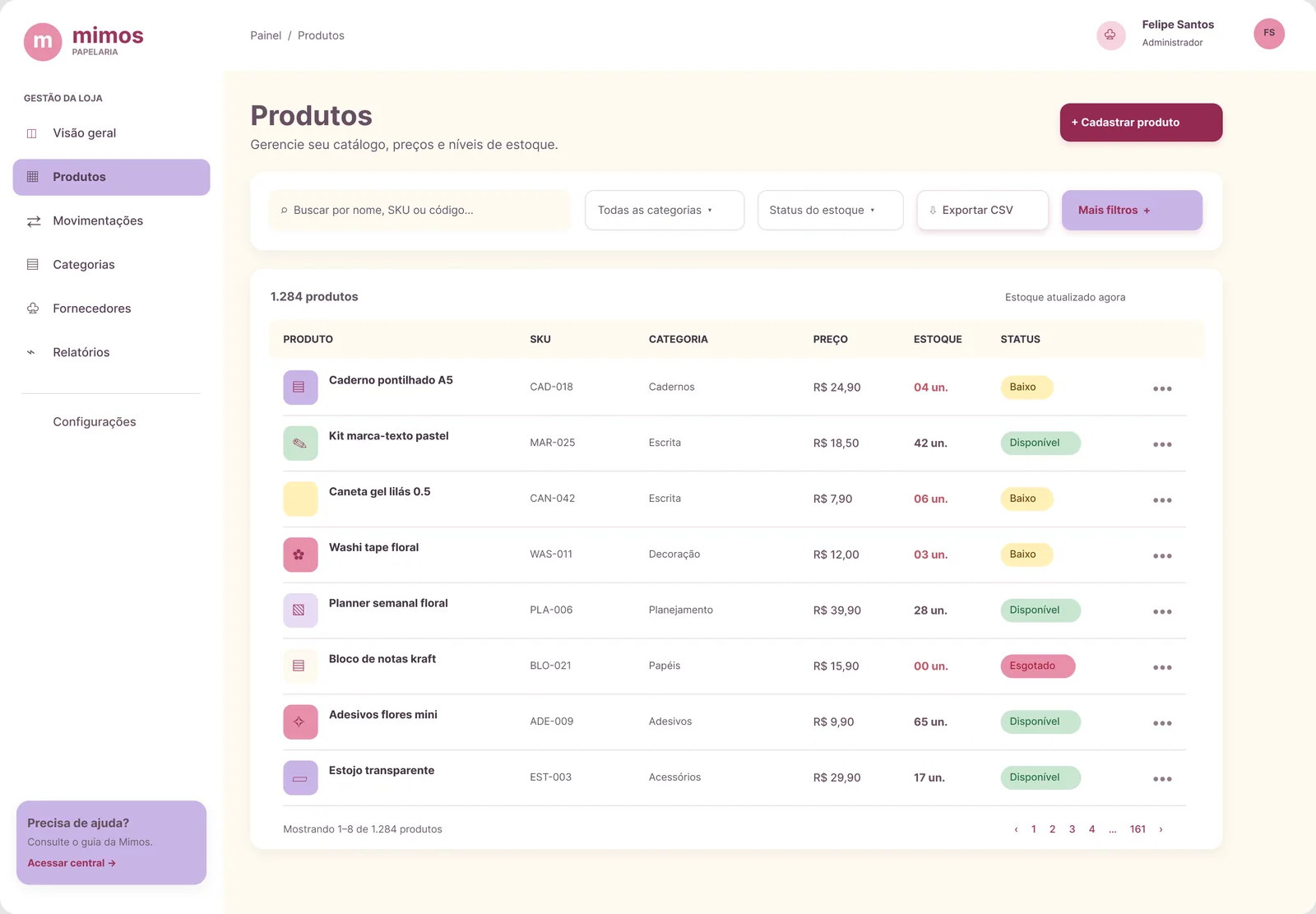This screenshot has height=914, width=1316.
Task: Click Exportar CSV button
Action: pos(982,211)
